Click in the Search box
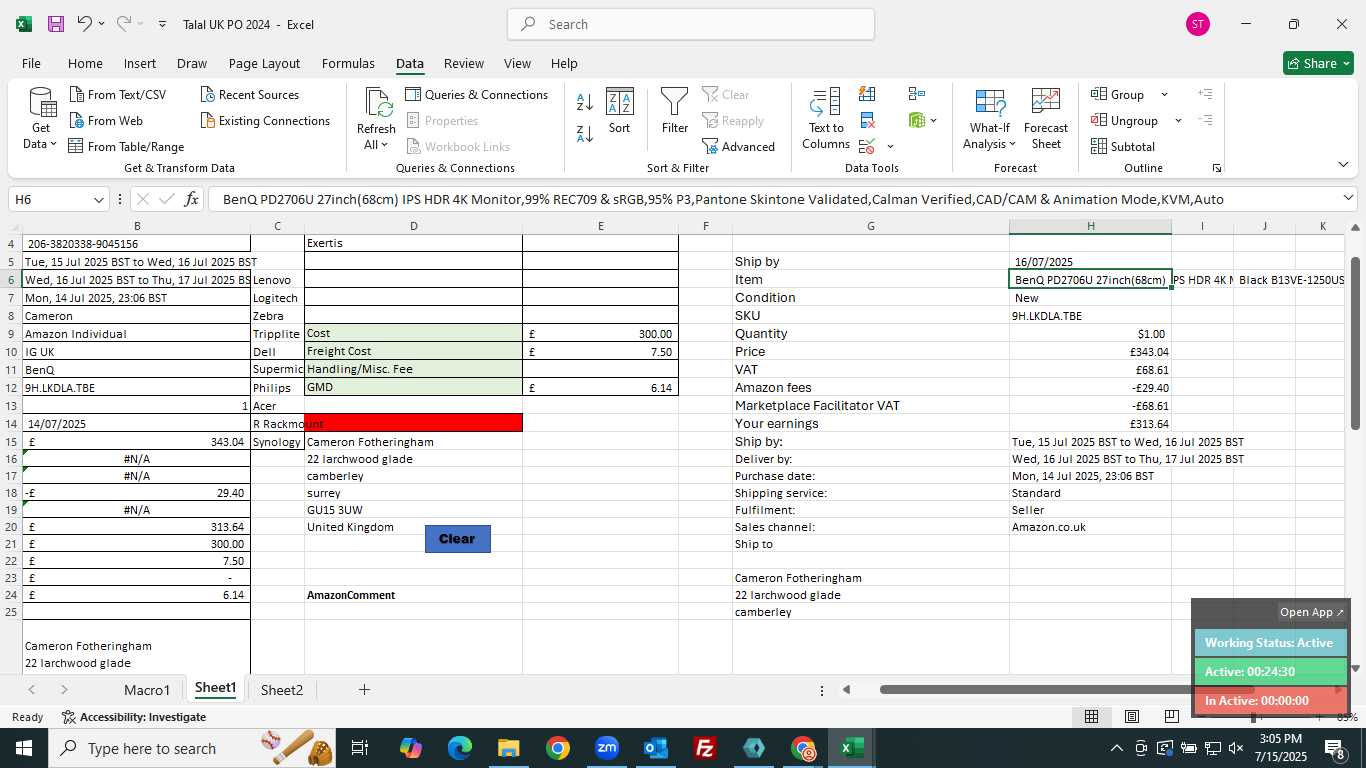 (691, 24)
